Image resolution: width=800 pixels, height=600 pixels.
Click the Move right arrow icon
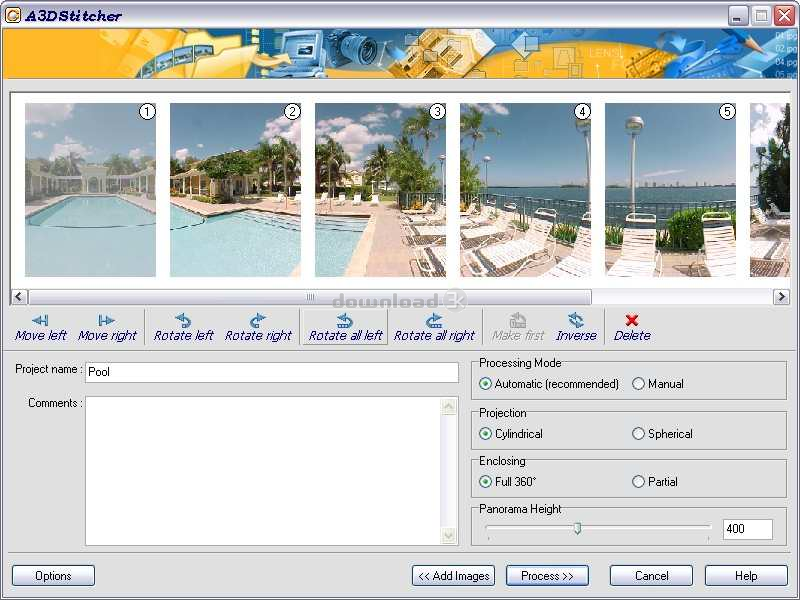[x=107, y=320]
